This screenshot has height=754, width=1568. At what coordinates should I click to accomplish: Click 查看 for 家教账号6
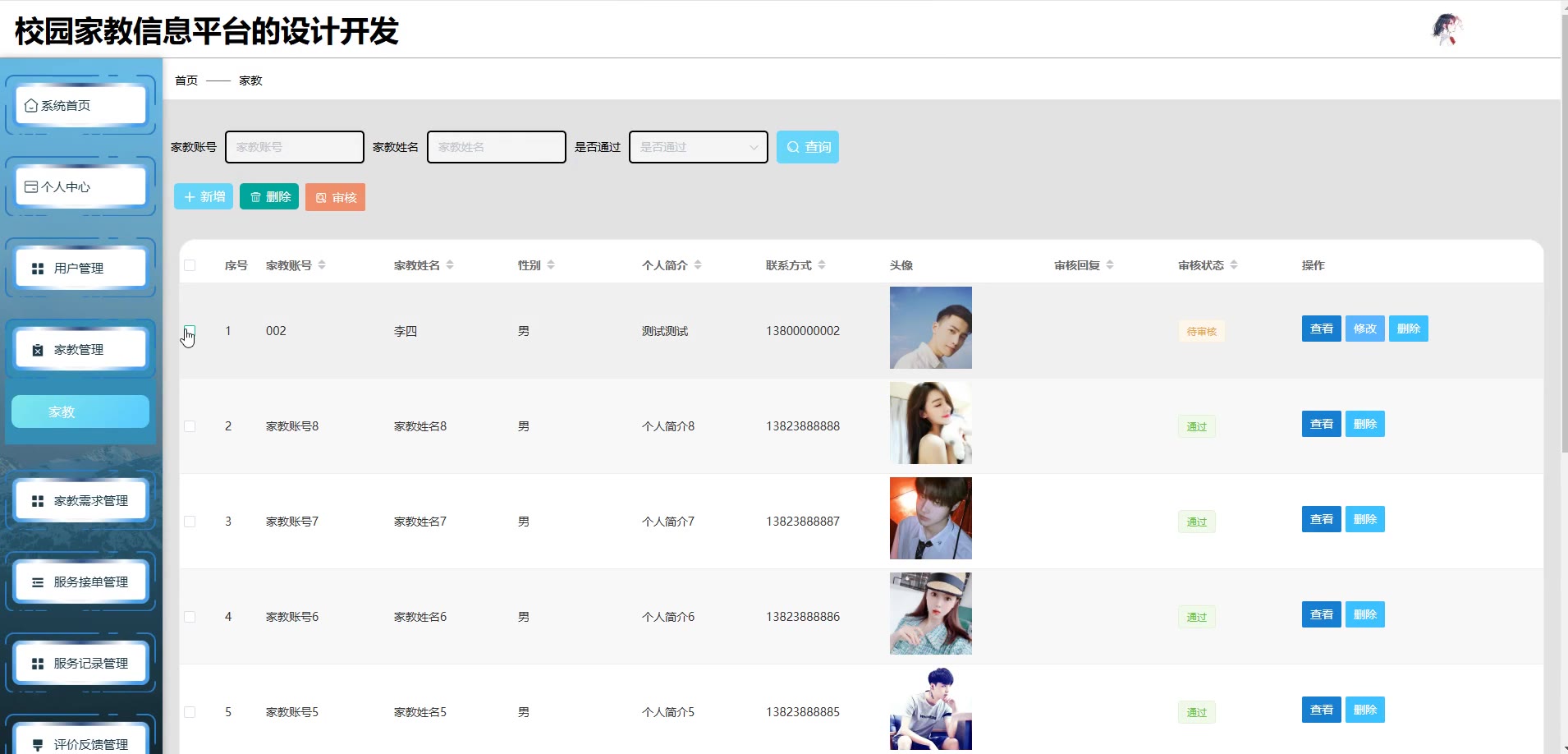[x=1322, y=614]
